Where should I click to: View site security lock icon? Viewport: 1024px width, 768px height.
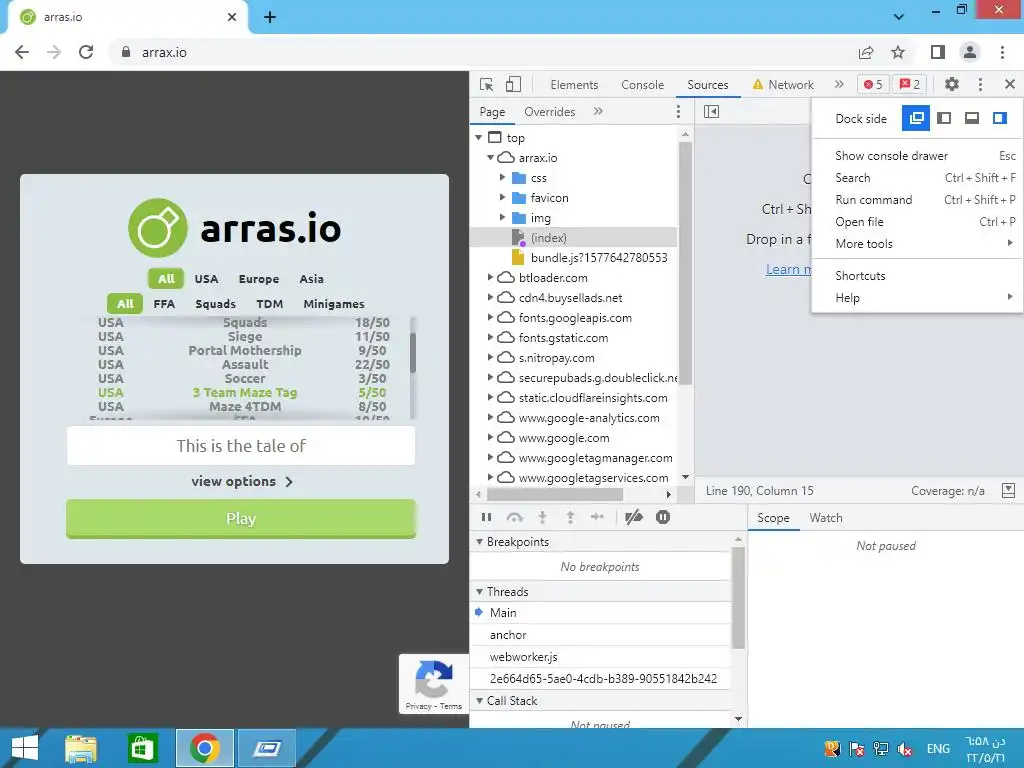(x=127, y=52)
